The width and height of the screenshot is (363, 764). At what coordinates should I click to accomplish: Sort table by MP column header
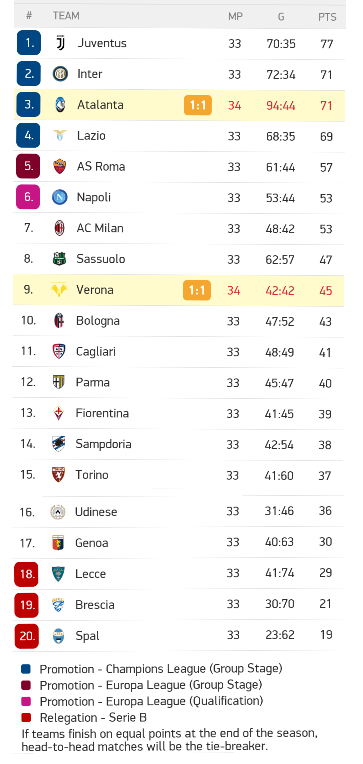click(235, 17)
